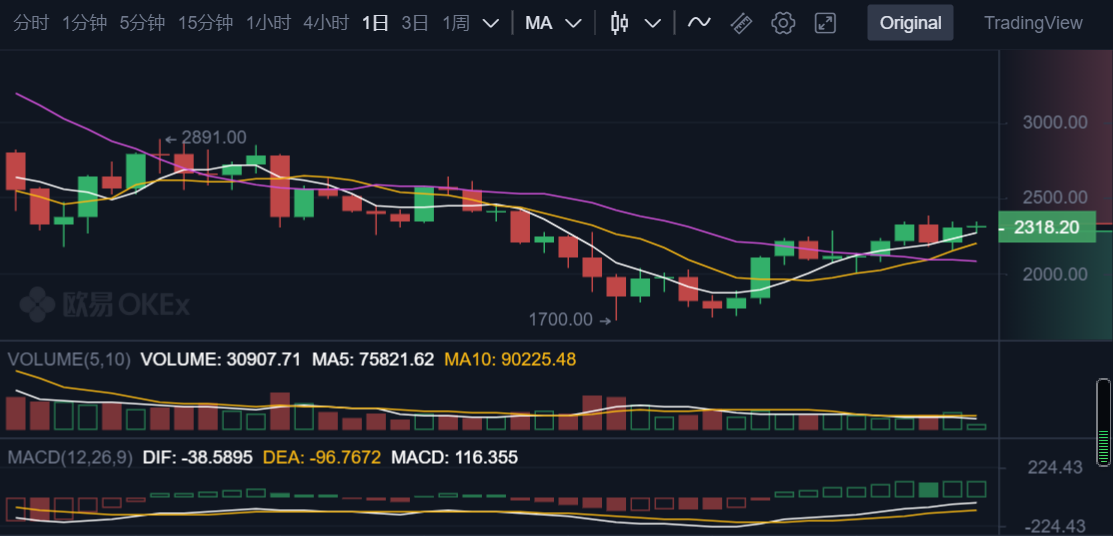Select the 分时 time-share interval
This screenshot has height=536, width=1113.
[31, 23]
